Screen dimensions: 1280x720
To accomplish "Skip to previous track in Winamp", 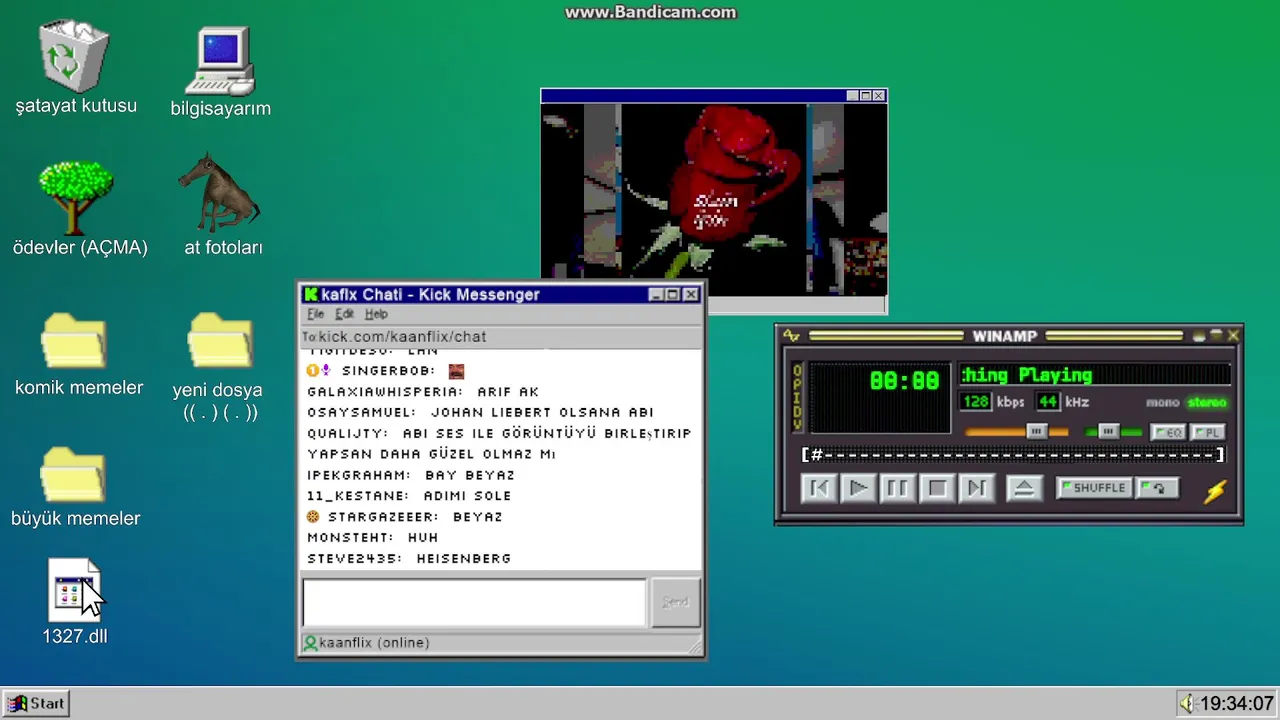I will pos(818,488).
